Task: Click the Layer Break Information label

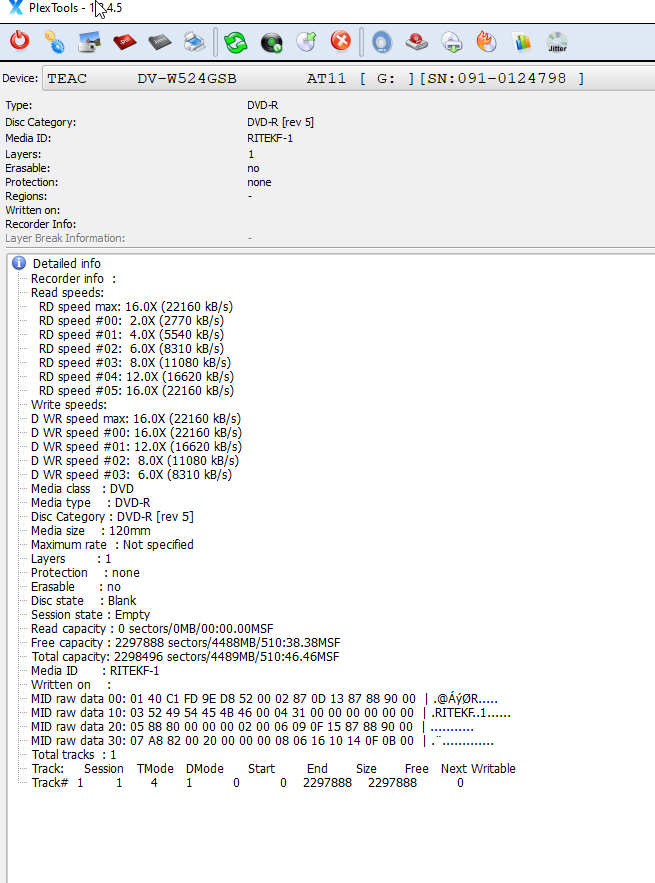Action: (65, 238)
